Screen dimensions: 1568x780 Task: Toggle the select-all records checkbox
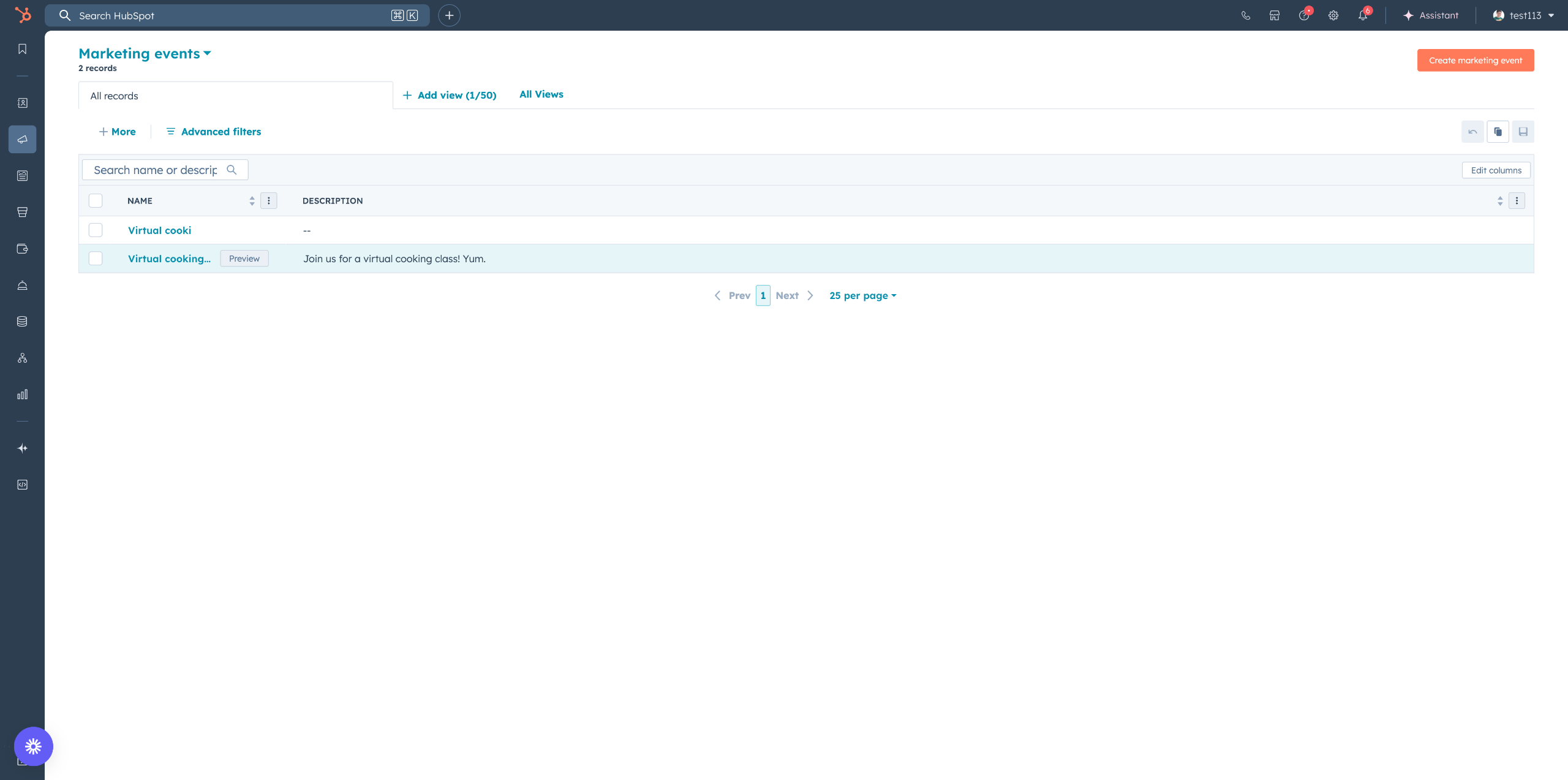pyautogui.click(x=96, y=201)
